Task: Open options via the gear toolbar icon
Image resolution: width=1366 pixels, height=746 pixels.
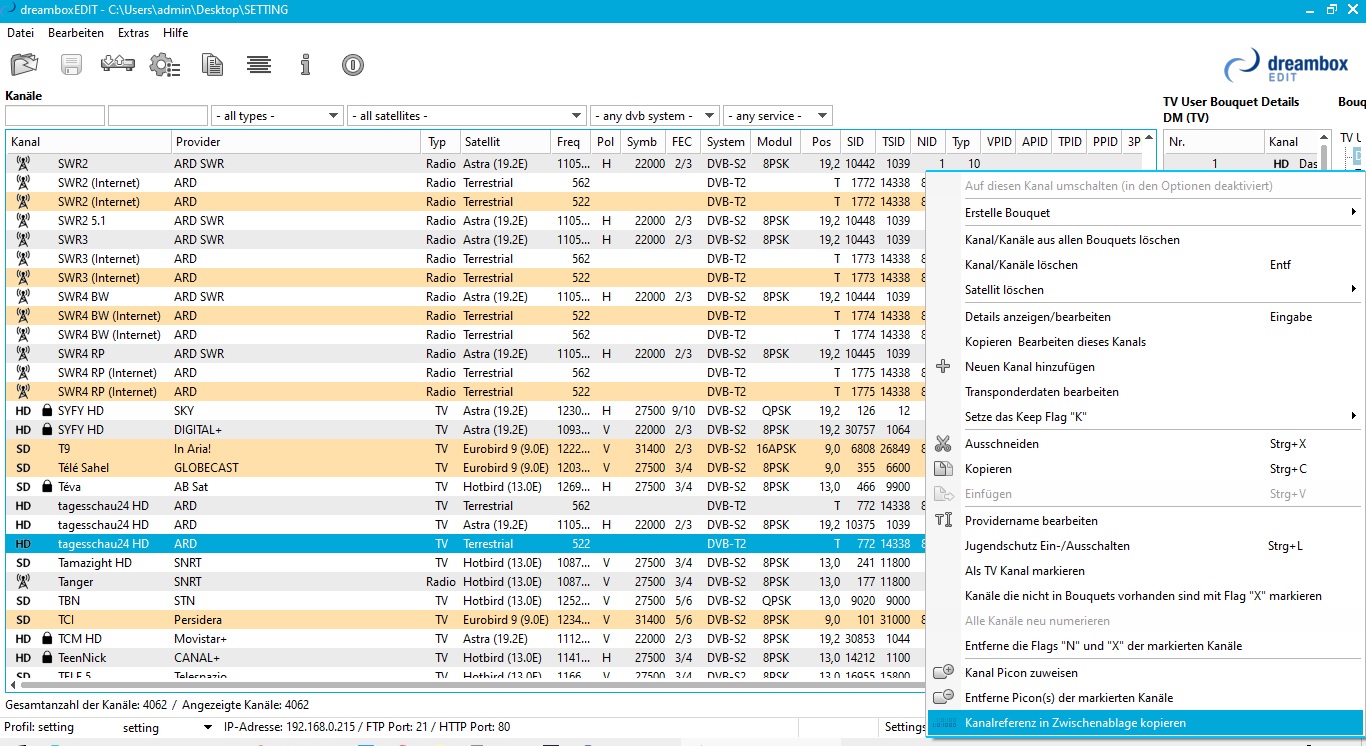Action: tap(164, 65)
